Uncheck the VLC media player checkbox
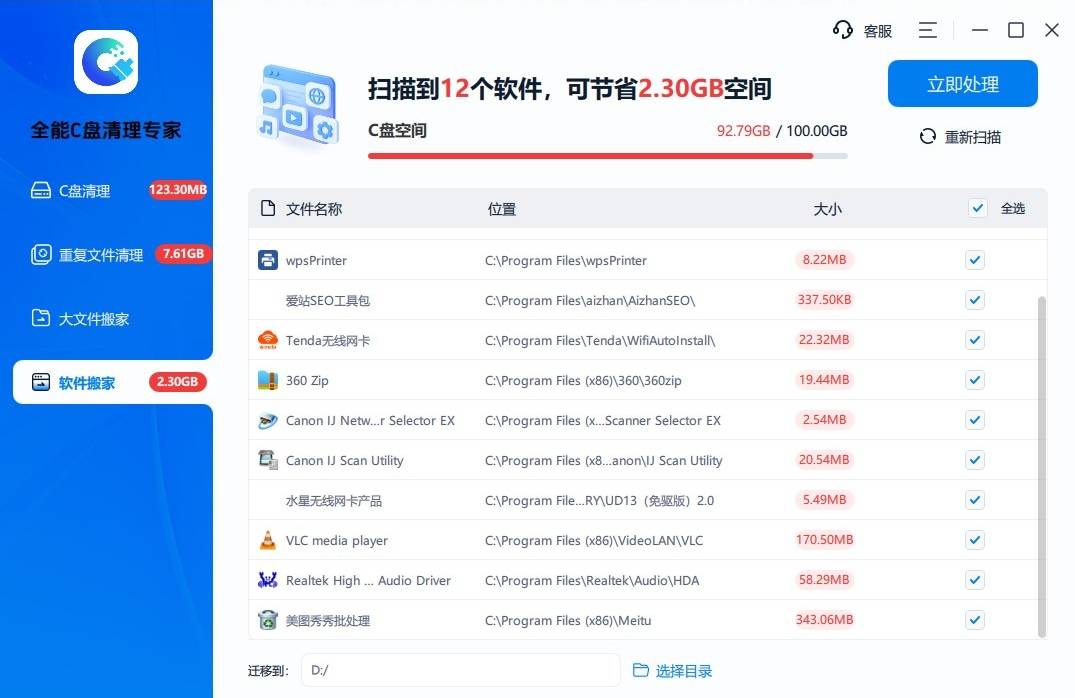1075x698 pixels. (x=975, y=540)
